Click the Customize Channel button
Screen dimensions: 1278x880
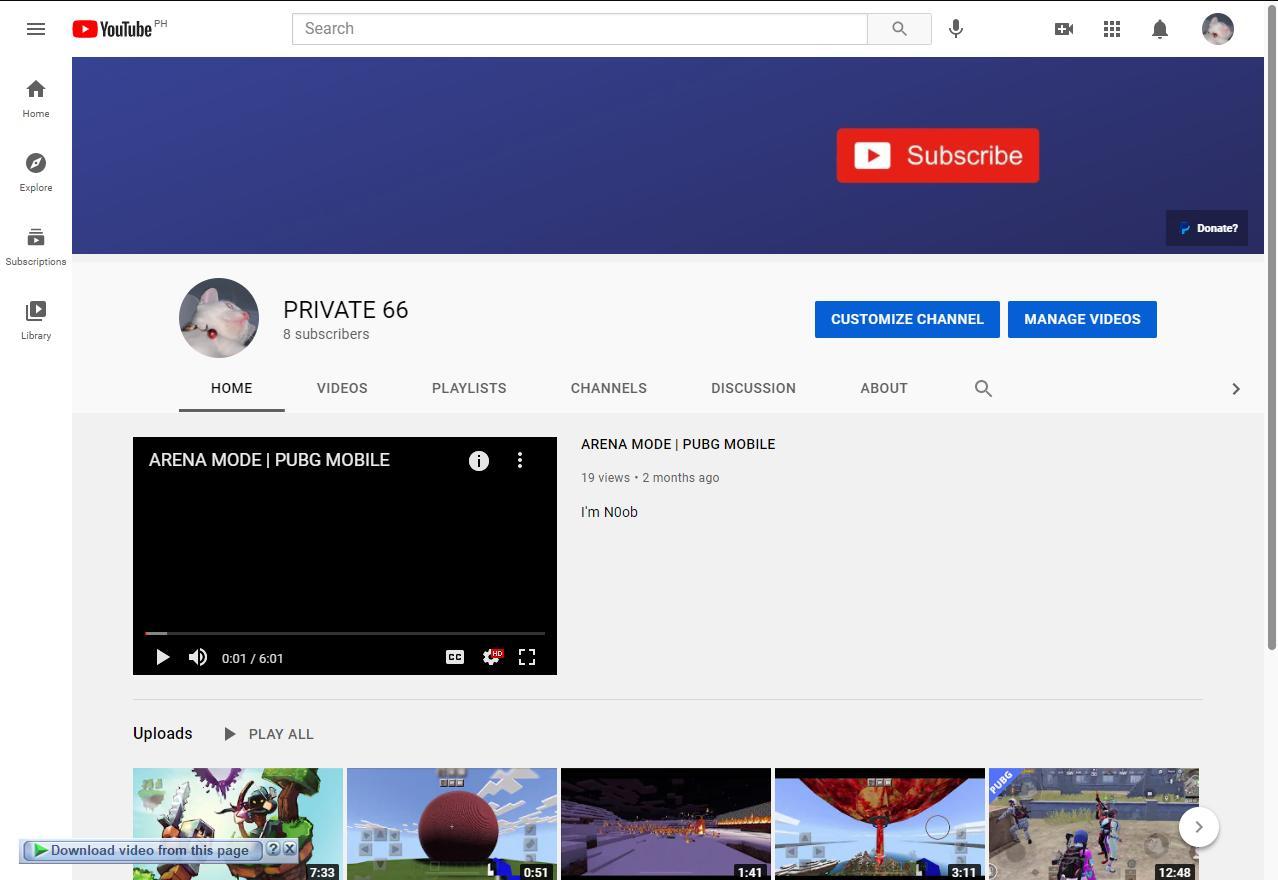coord(907,319)
